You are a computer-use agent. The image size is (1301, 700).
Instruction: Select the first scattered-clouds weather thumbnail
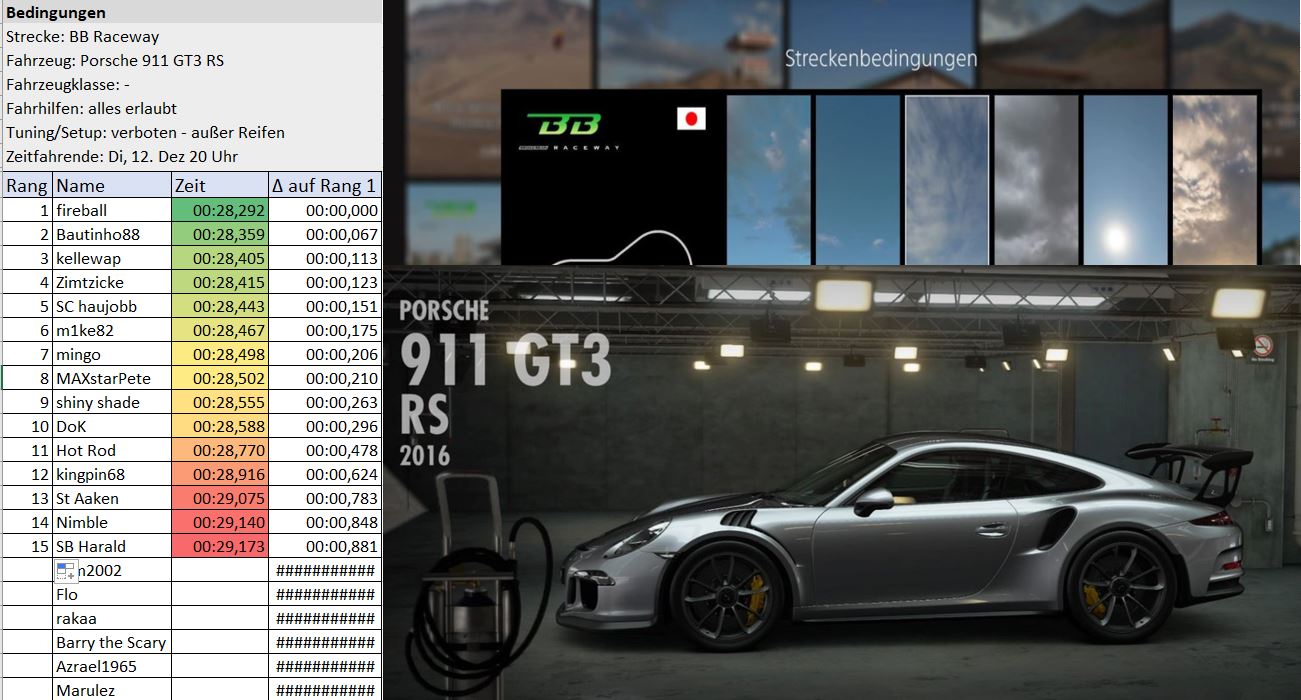[x=767, y=180]
